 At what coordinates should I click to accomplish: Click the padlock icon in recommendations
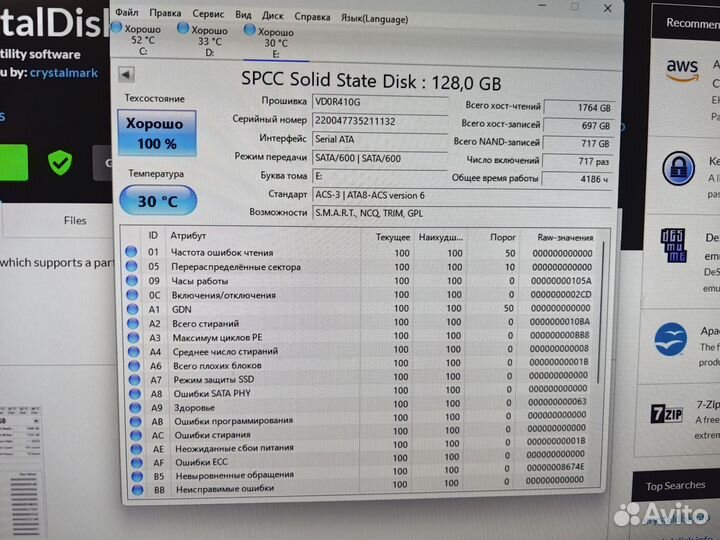679,168
